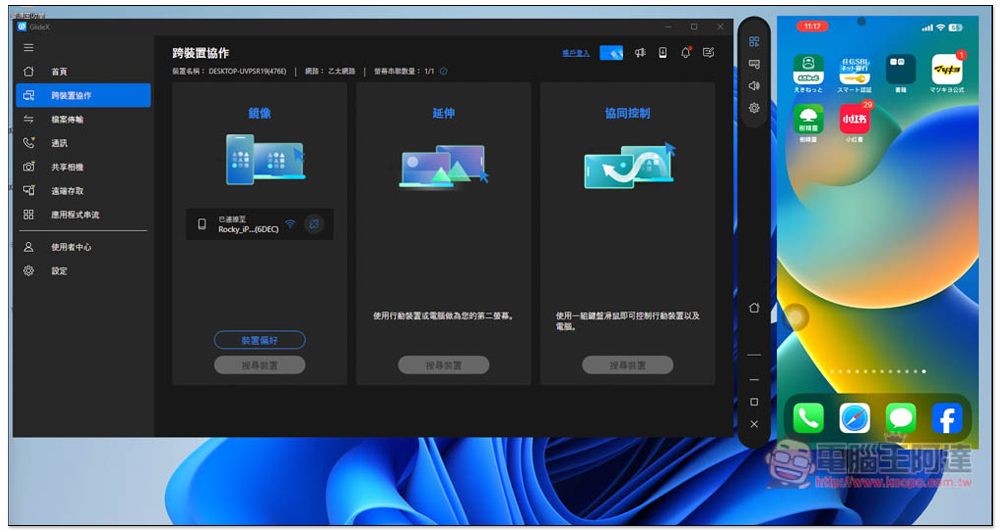Screen dimensions: 1000x532
Task: Click the disconnect icon beside Rocky_iP device
Action: coord(314,224)
